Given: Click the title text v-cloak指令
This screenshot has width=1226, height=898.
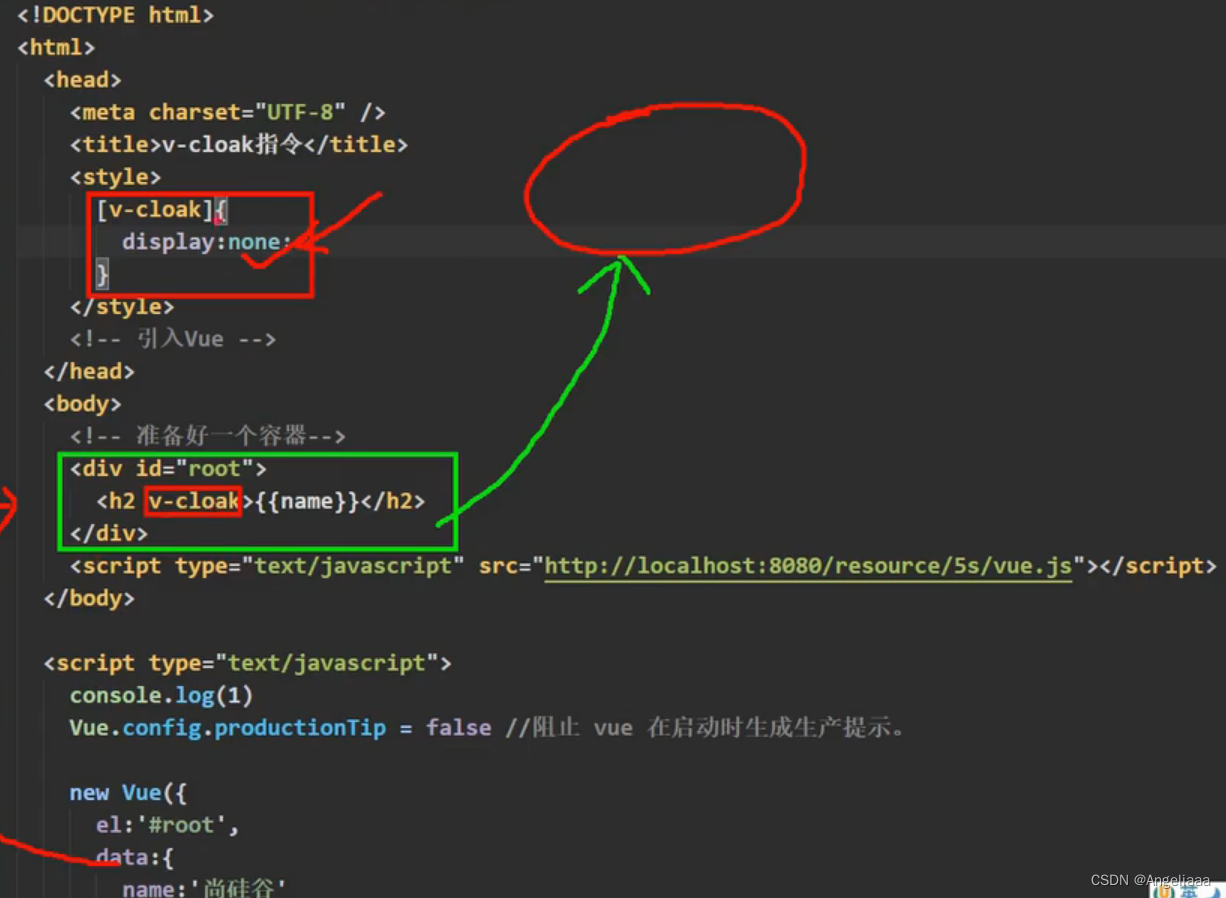Looking at the screenshot, I should (231, 144).
